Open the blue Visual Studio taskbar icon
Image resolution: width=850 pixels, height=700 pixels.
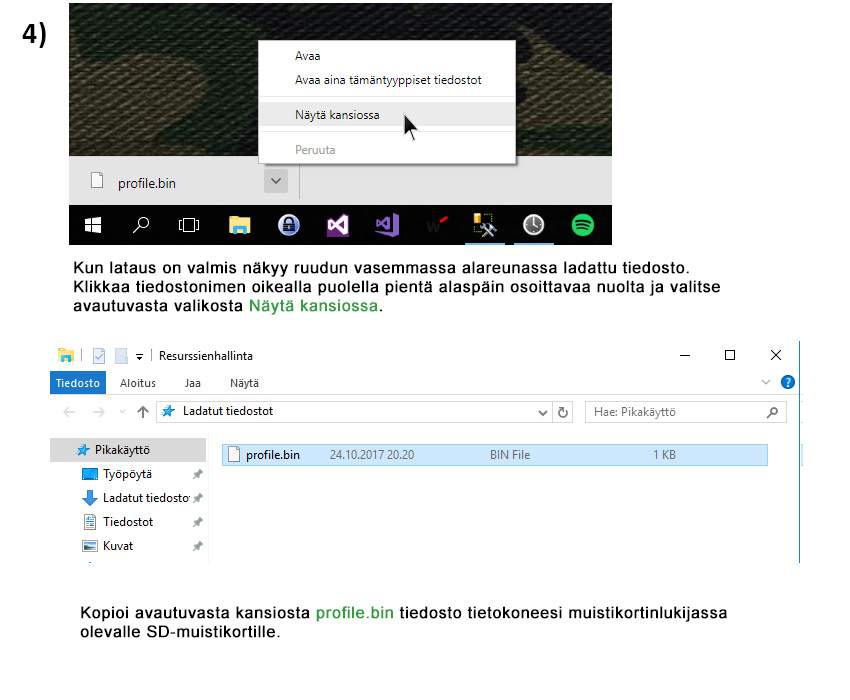tap(387, 226)
